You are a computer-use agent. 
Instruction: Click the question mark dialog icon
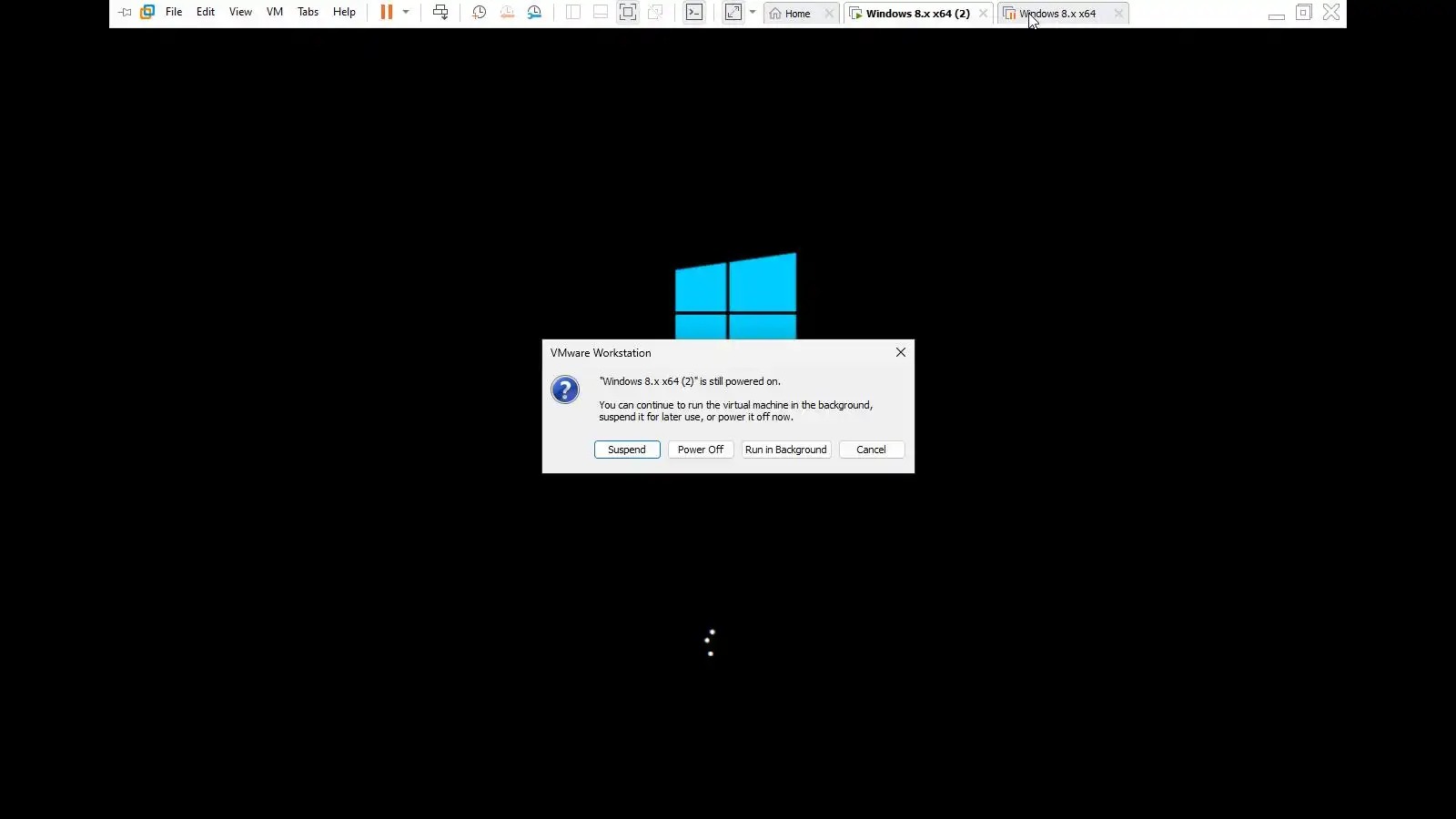pyautogui.click(x=565, y=390)
